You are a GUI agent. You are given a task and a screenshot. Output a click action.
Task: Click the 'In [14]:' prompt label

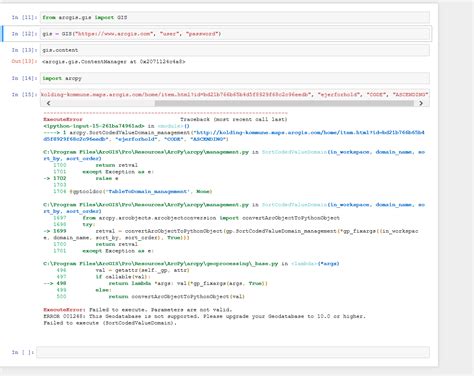coord(24,78)
